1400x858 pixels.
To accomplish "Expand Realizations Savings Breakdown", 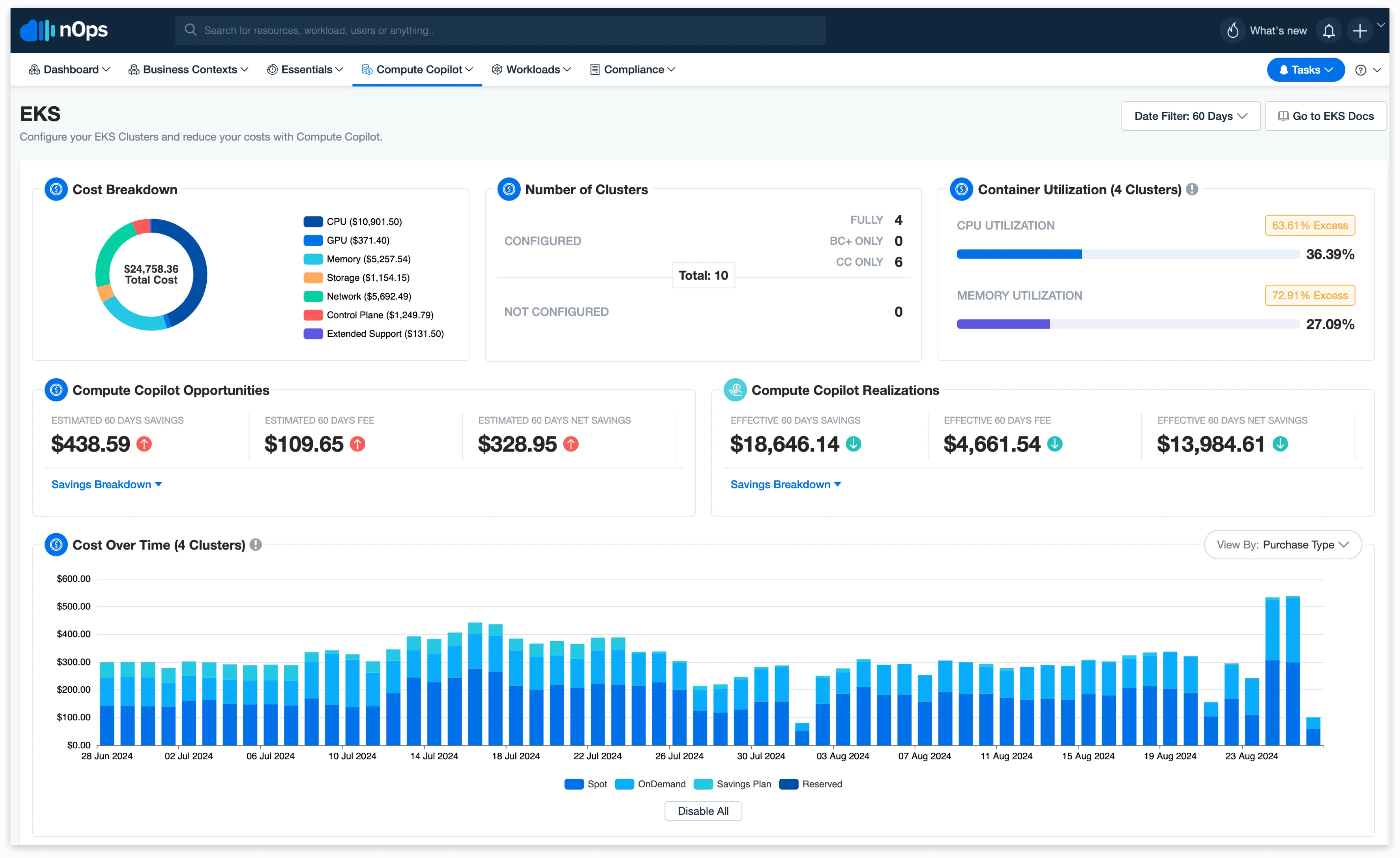I will pos(786,484).
